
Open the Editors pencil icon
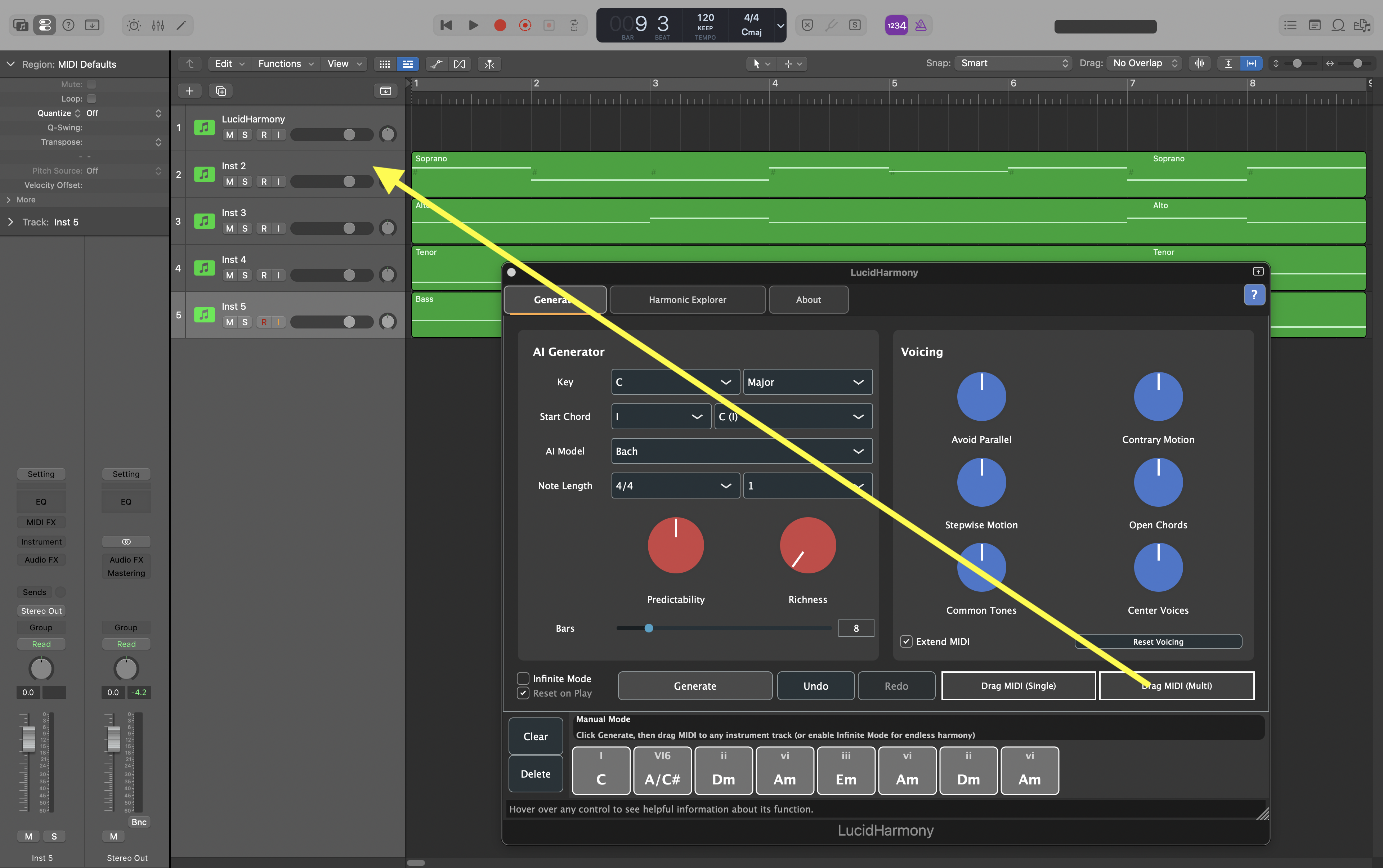click(181, 25)
